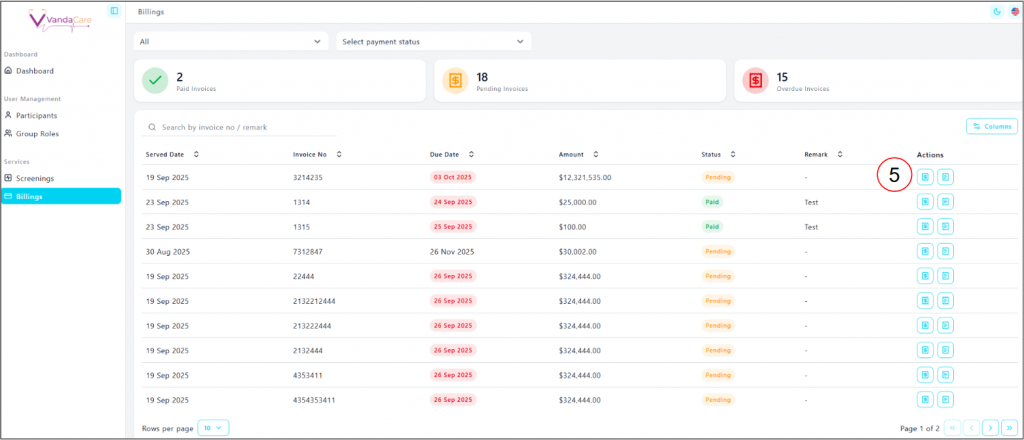This screenshot has width=1024, height=440.
Task: Go to the next page arrow
Action: [x=990, y=427]
